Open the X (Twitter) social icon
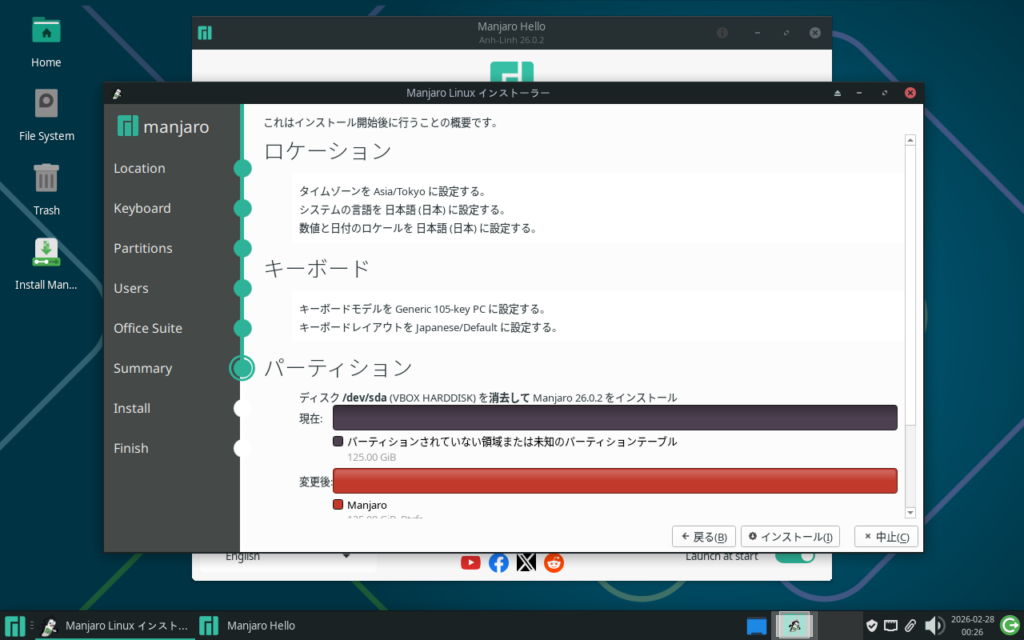1024x640 pixels. (527, 562)
